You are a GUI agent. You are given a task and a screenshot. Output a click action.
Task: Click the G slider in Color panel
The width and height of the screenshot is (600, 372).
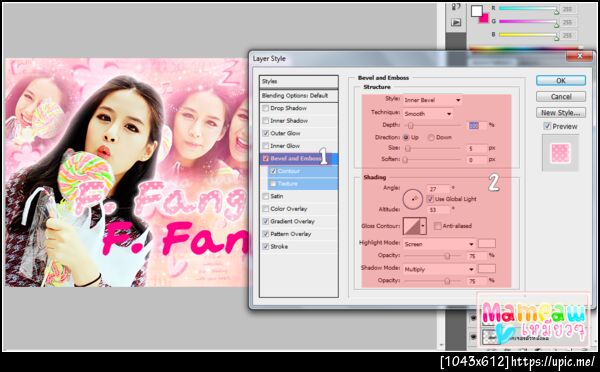(528, 22)
